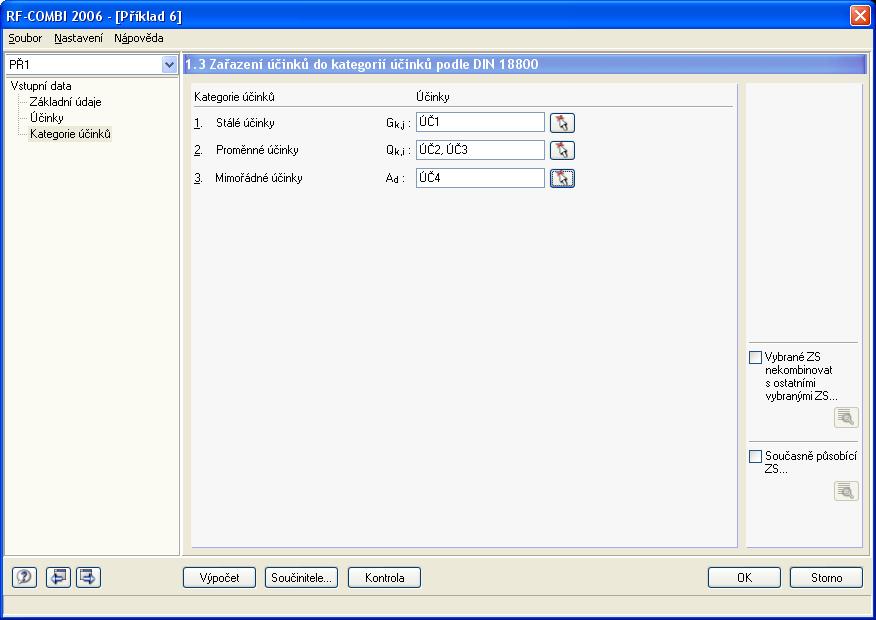Click the pick icon beside Mimořádné účinky field
876x620 pixels.
[x=562, y=178]
